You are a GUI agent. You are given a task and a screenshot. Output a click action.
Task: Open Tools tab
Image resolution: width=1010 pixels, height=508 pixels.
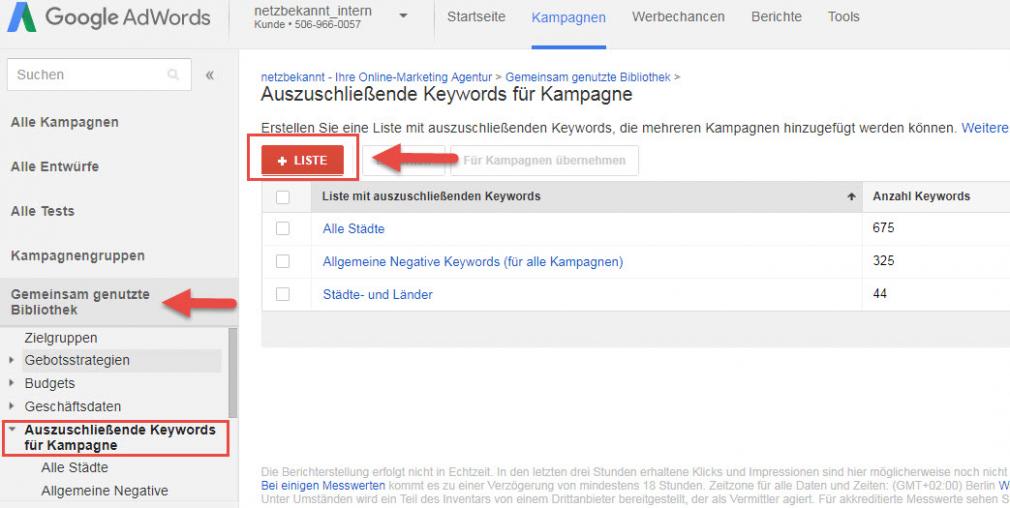click(844, 17)
